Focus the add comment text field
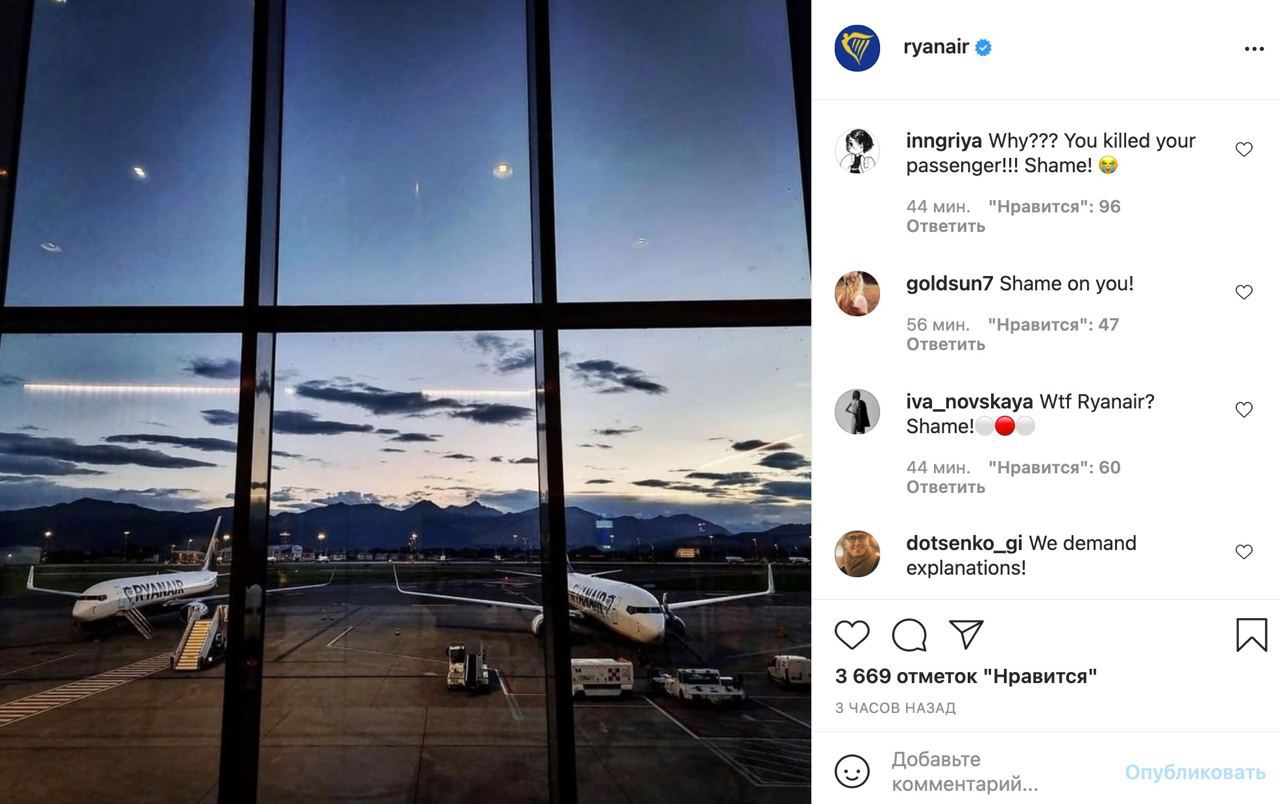This screenshot has height=804, width=1280. [x=998, y=772]
